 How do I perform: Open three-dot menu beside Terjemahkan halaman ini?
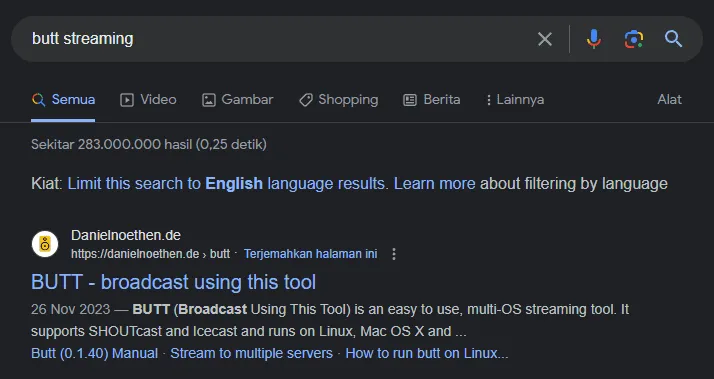[394, 254]
